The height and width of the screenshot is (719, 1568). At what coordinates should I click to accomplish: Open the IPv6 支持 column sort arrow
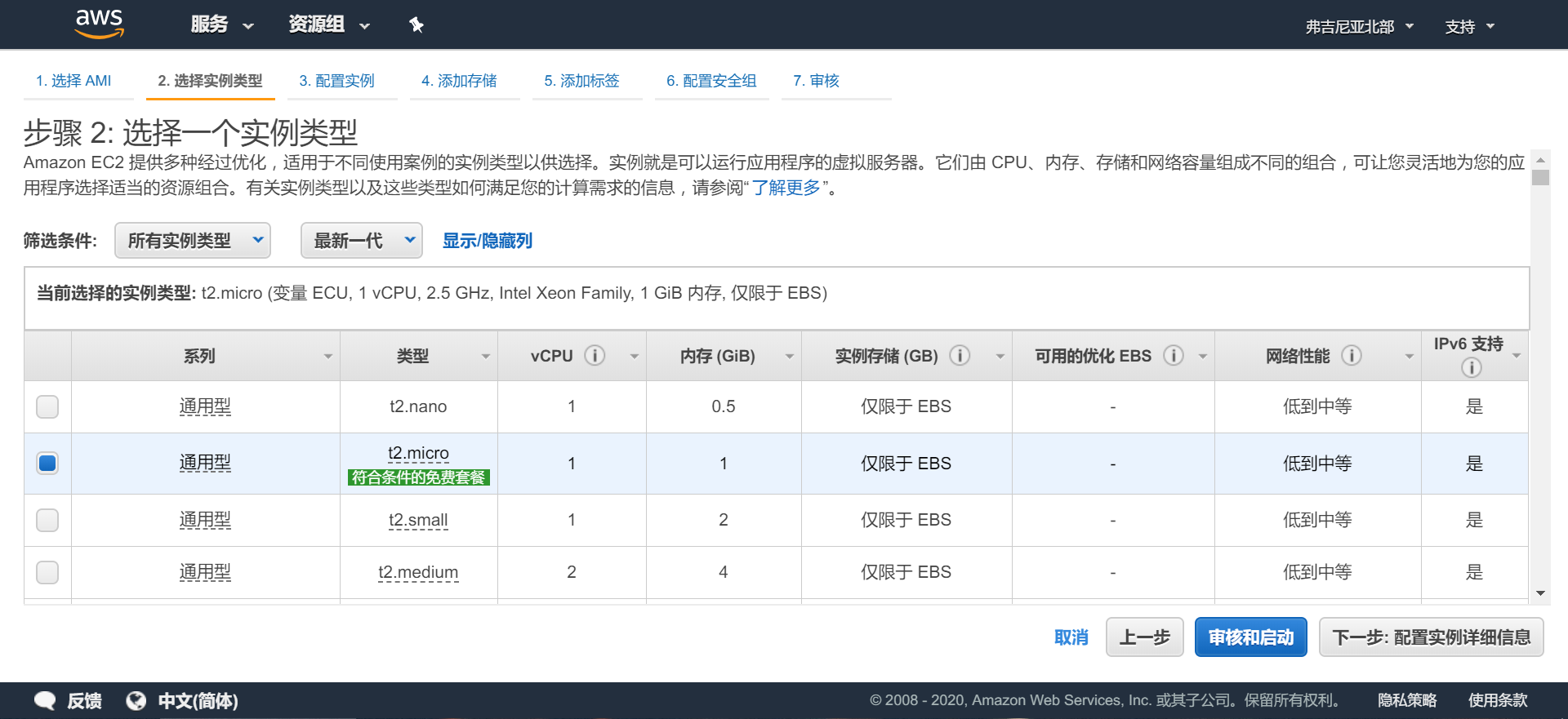pos(1517,356)
